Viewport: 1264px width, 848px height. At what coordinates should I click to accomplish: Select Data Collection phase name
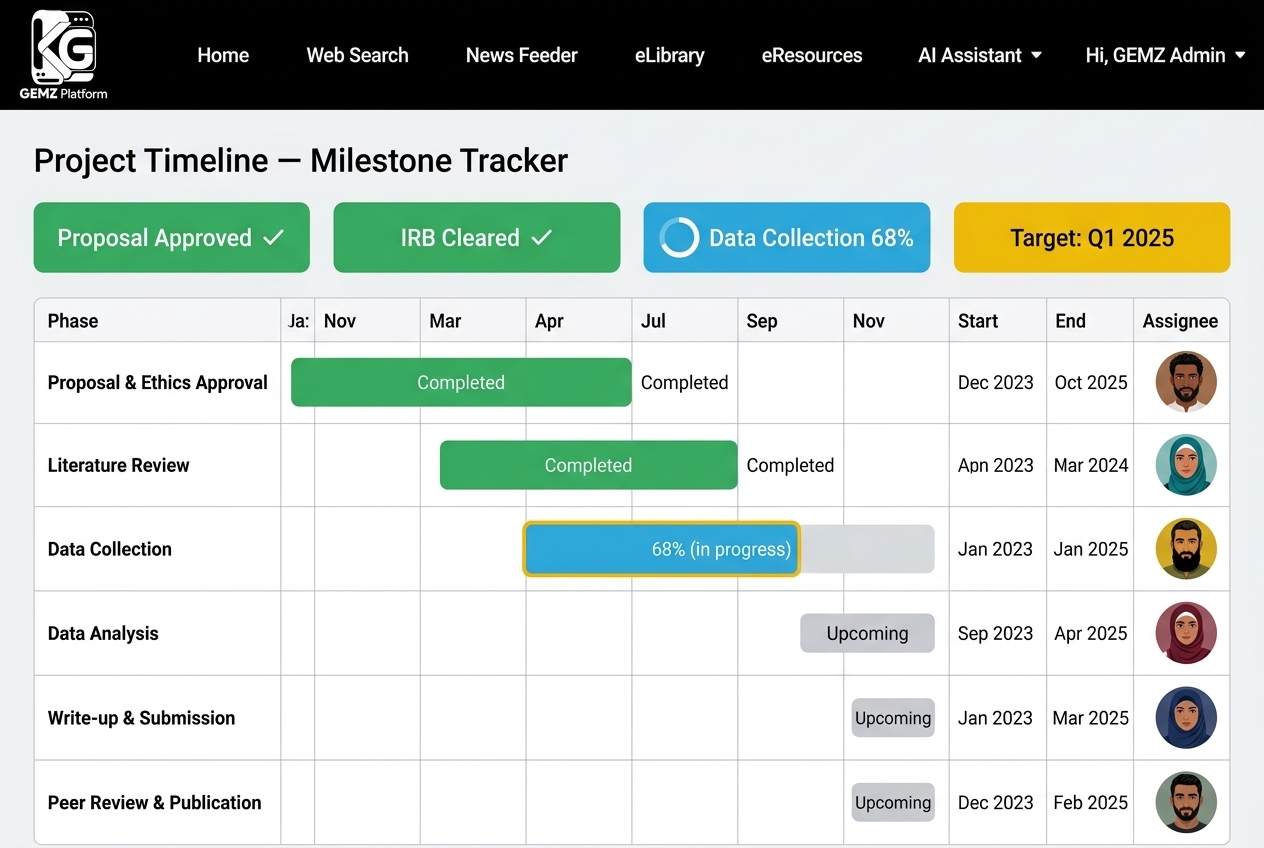point(110,549)
